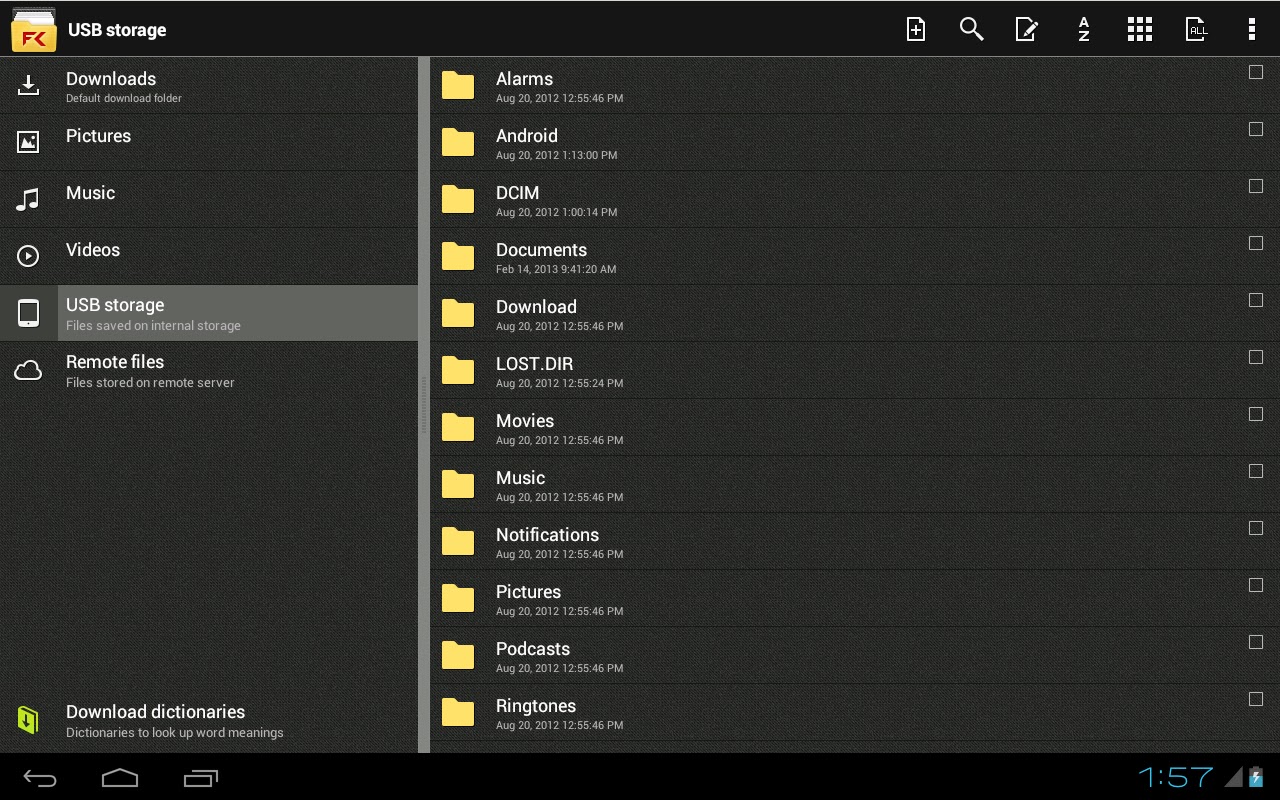This screenshot has height=800, width=1280.
Task: Create a new file with the plus icon
Action: coord(915,29)
